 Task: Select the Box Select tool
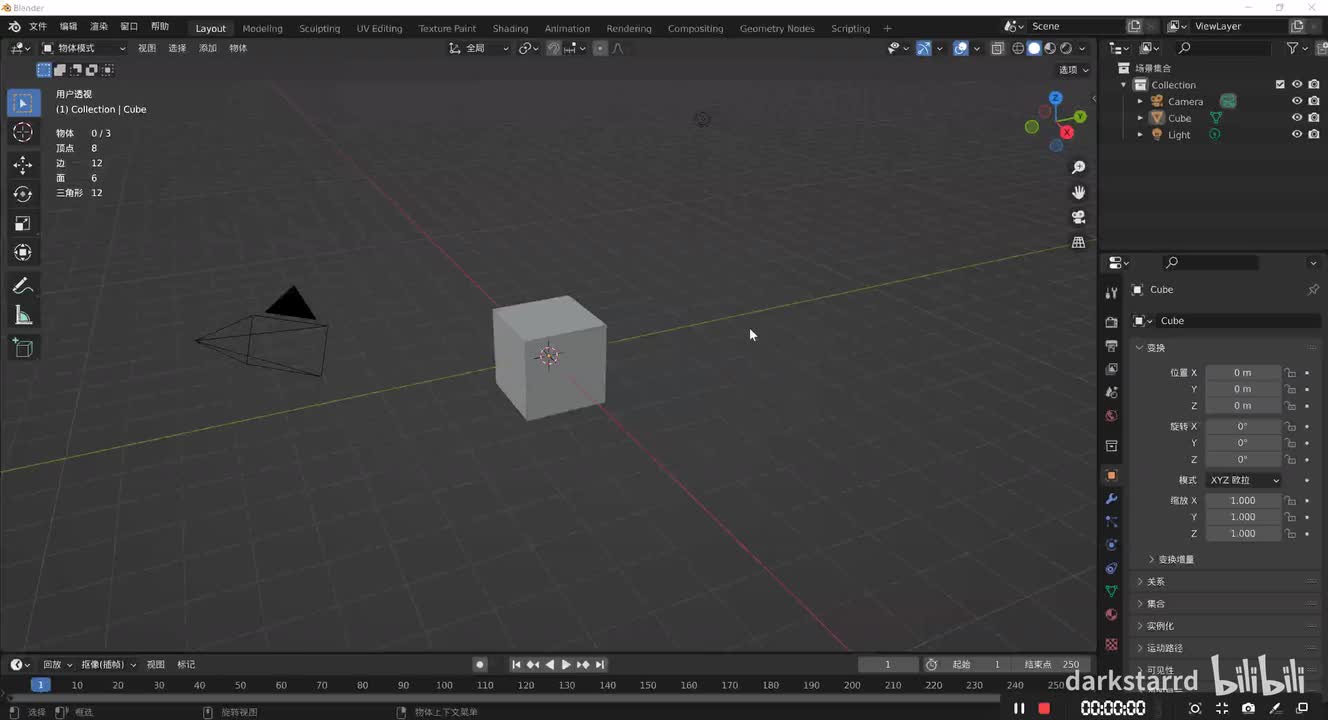(23, 103)
